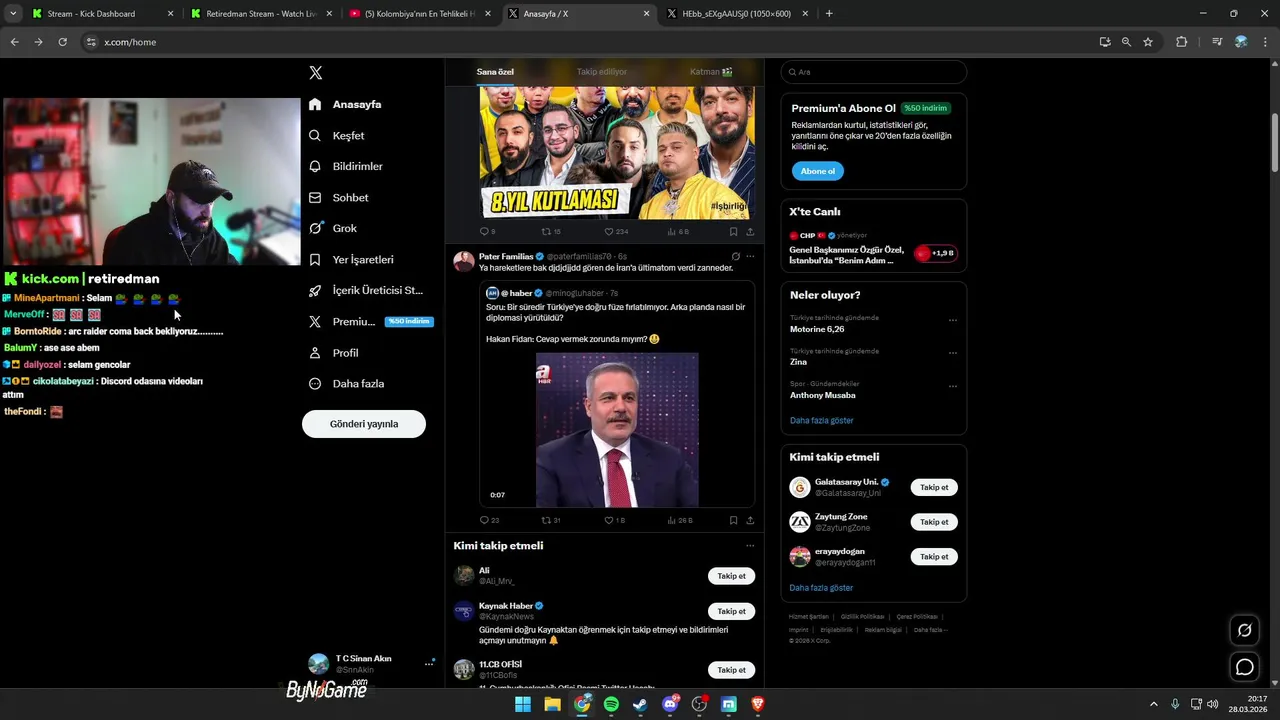Viewport: 1280px width, 720px height.
Task: Open the Chrome media control icon
Action: click(1217, 42)
